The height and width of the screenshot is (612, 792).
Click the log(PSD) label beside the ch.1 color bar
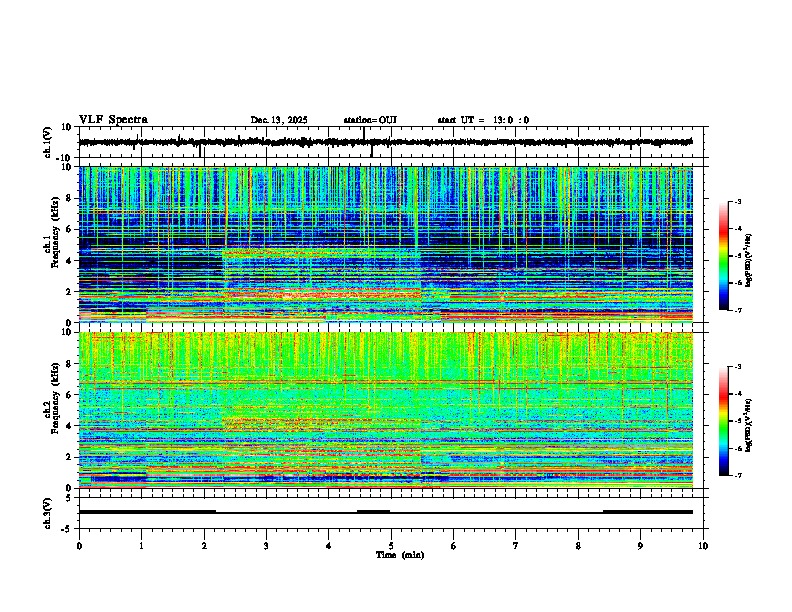coord(749,260)
